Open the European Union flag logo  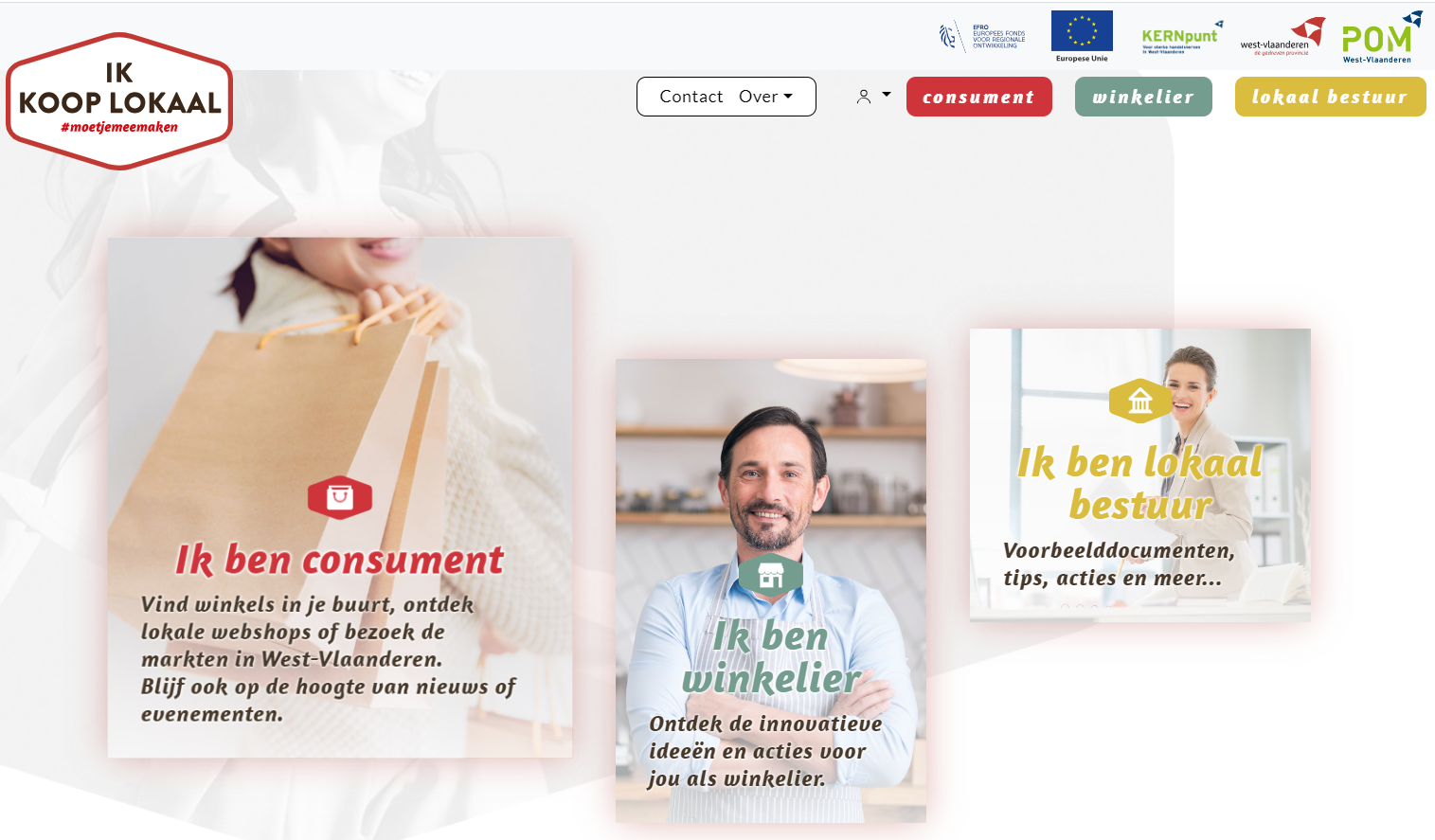pos(1082,36)
